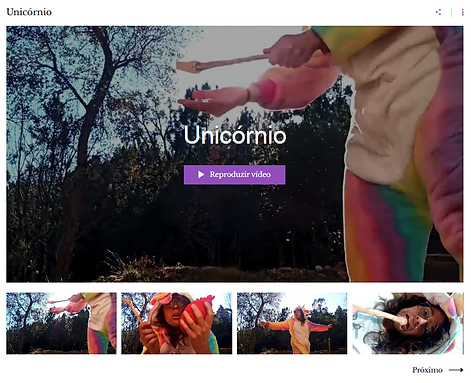The image size is (471, 383).
Task: Click the main video preview image
Action: tap(235, 154)
